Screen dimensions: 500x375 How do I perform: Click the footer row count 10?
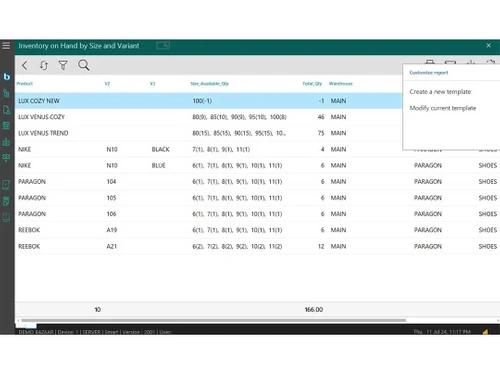click(97, 310)
